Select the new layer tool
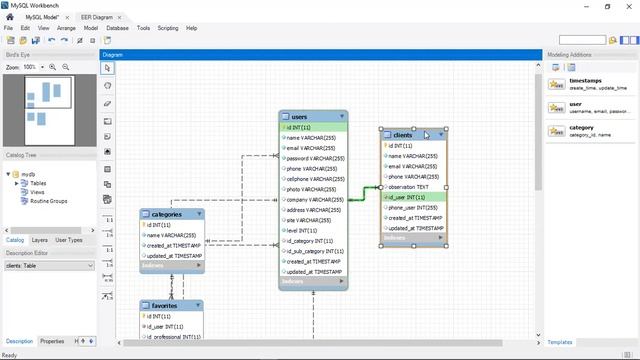 click(107, 121)
